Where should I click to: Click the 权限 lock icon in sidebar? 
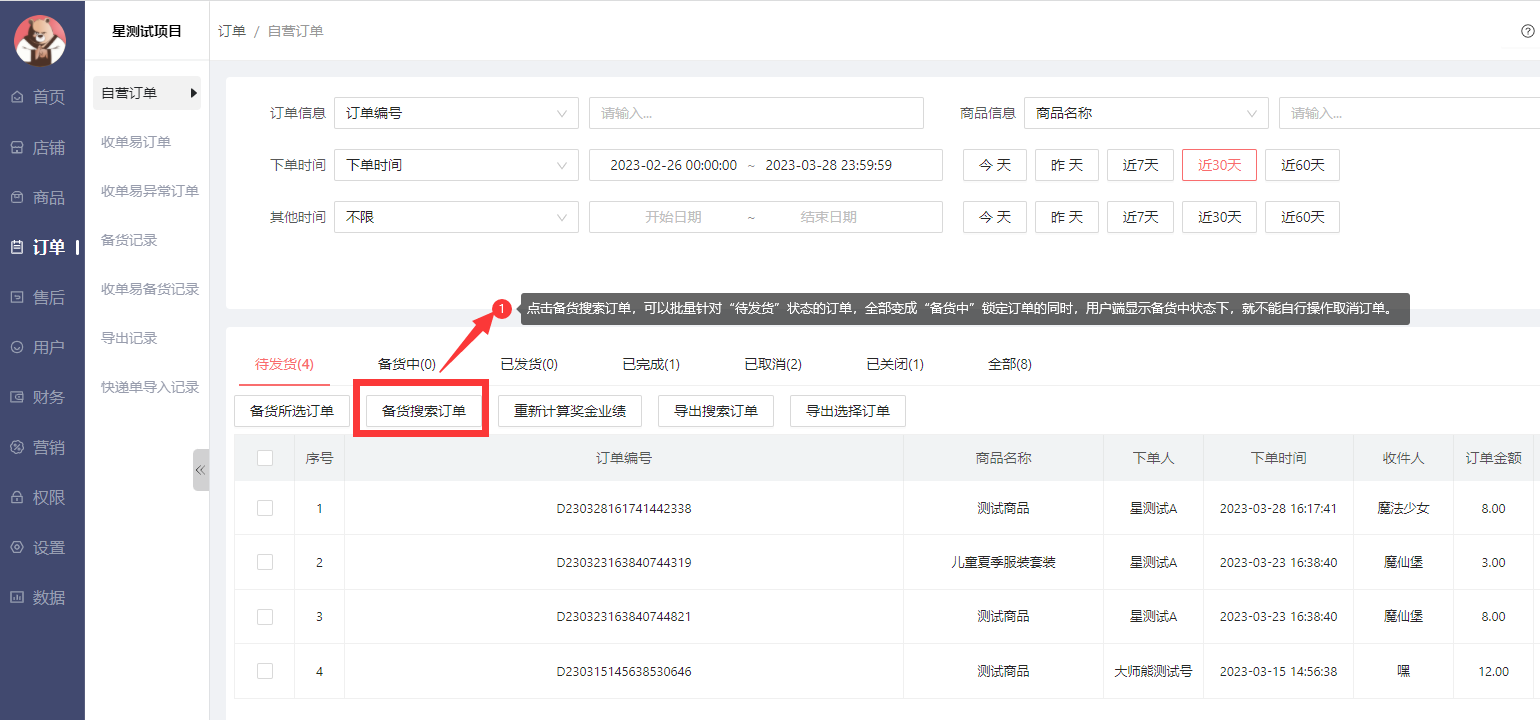coord(17,497)
